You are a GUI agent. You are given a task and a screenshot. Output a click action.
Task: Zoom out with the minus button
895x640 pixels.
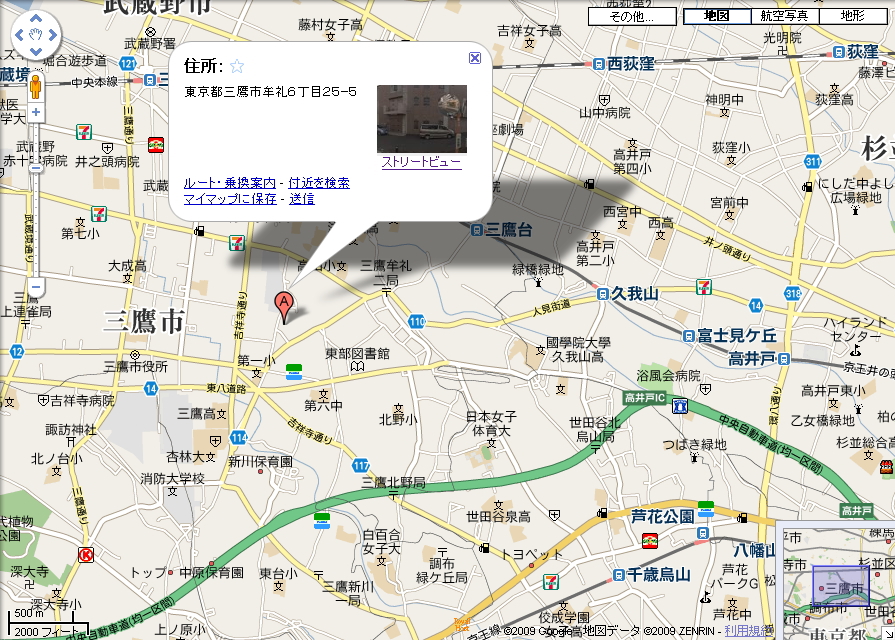36,288
